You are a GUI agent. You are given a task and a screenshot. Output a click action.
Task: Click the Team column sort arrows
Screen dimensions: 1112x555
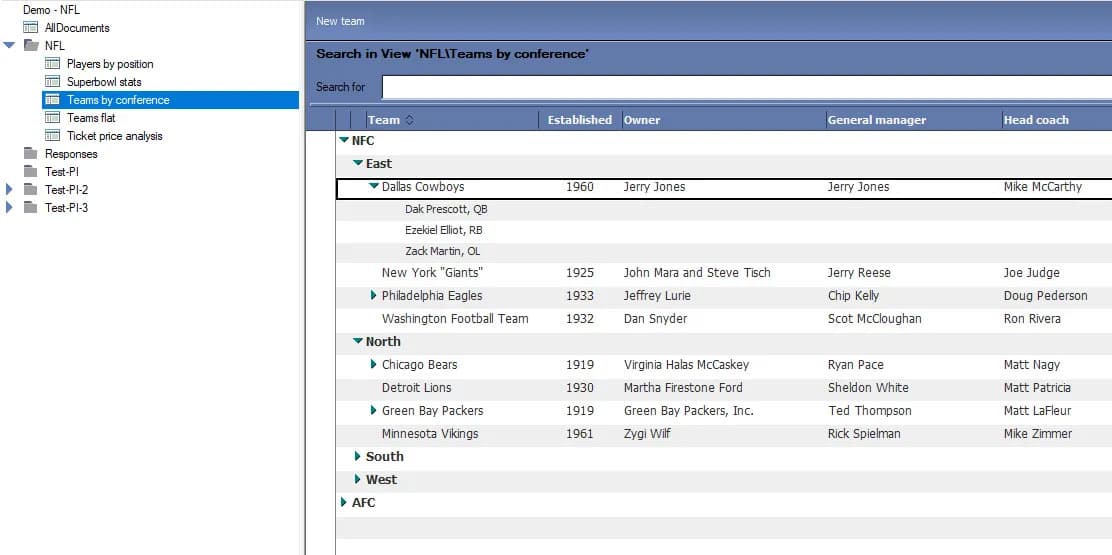(x=409, y=120)
